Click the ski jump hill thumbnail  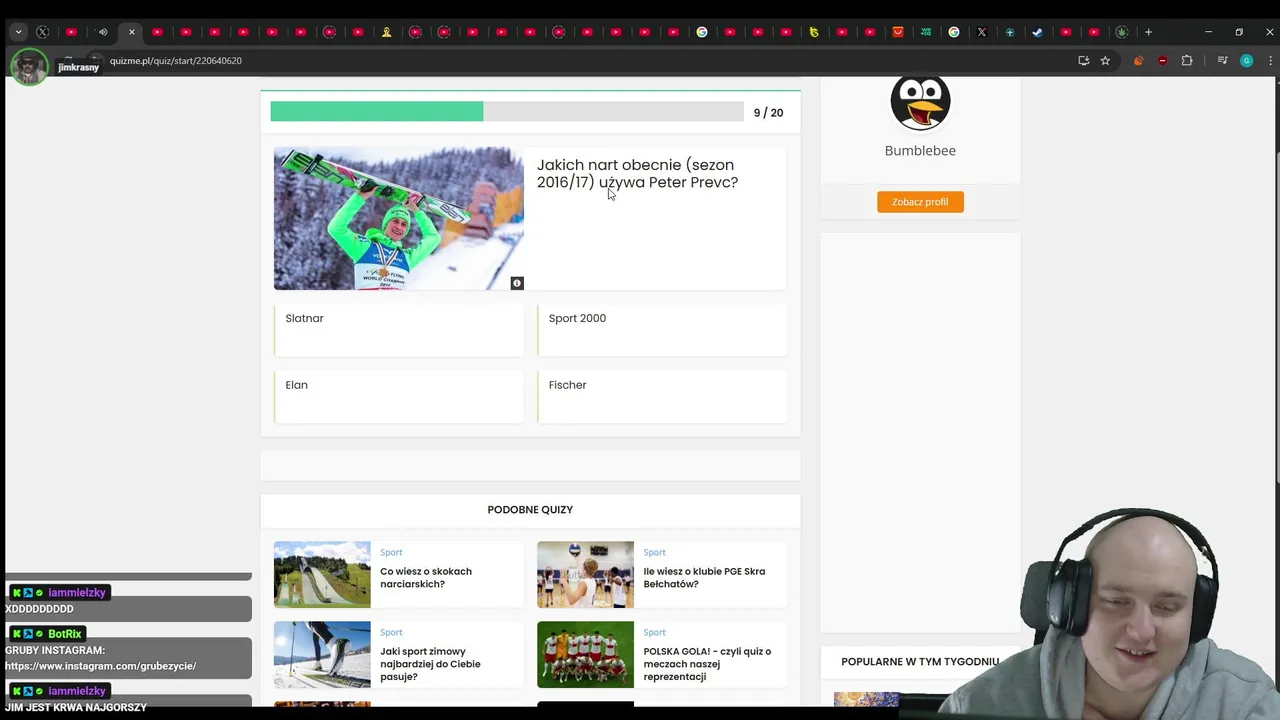(322, 575)
